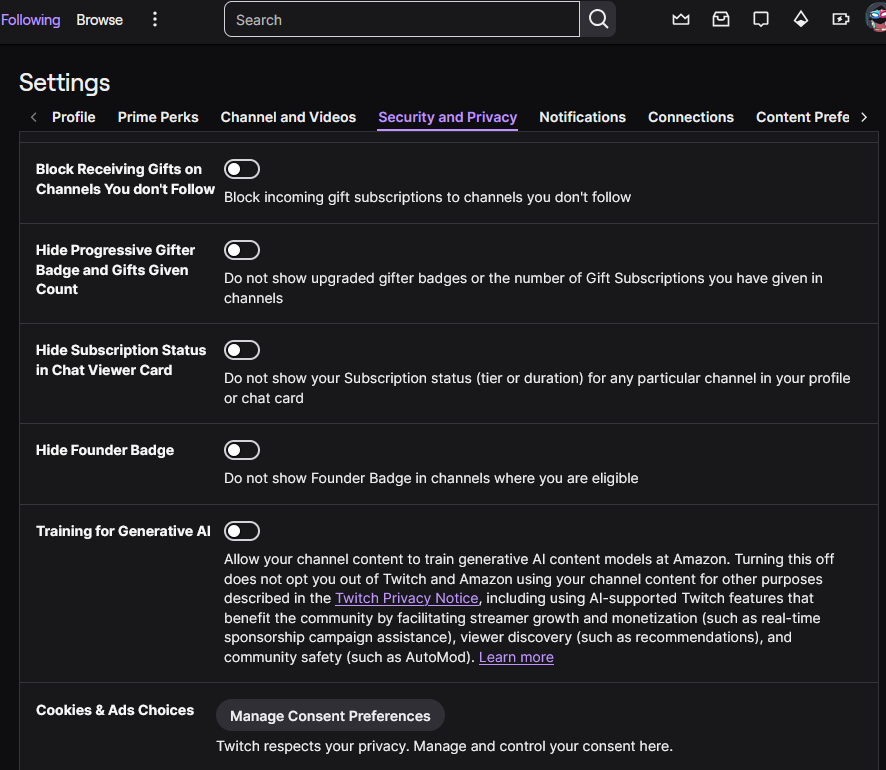Viewport: 886px width, 770px height.
Task: Enable Training for Generative AI switch
Action: (242, 530)
